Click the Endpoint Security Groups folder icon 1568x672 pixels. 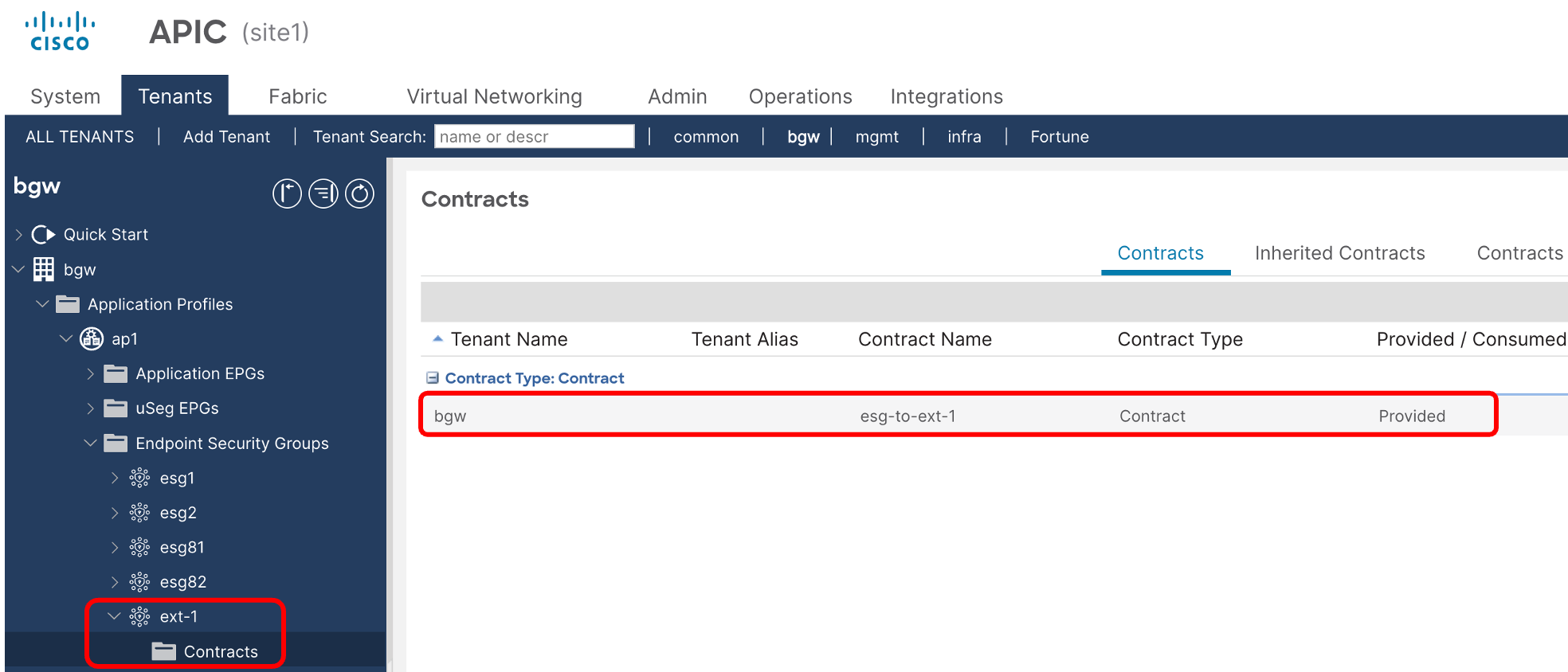pyautogui.click(x=116, y=443)
